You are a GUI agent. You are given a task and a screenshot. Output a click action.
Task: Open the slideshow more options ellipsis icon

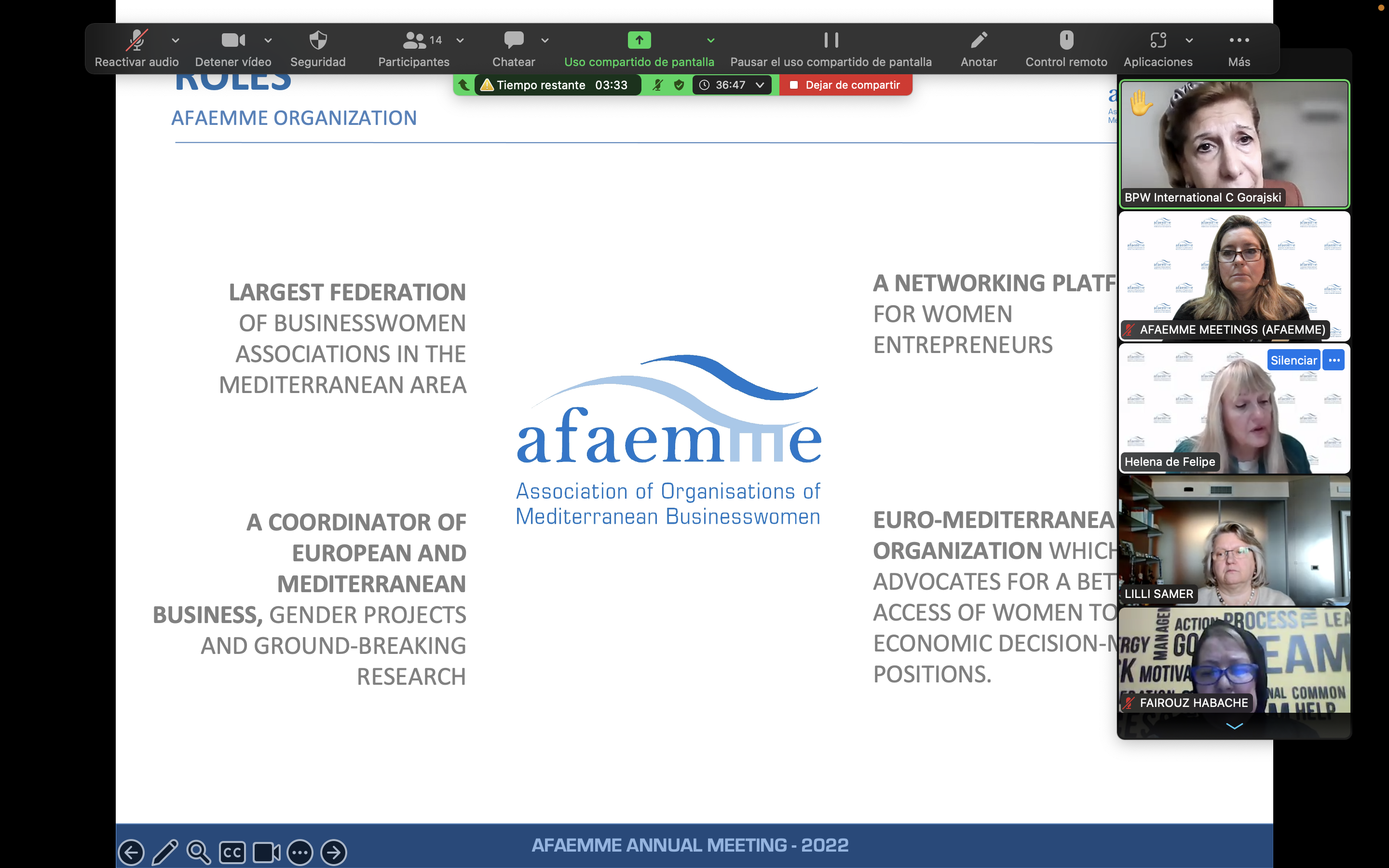click(300, 853)
